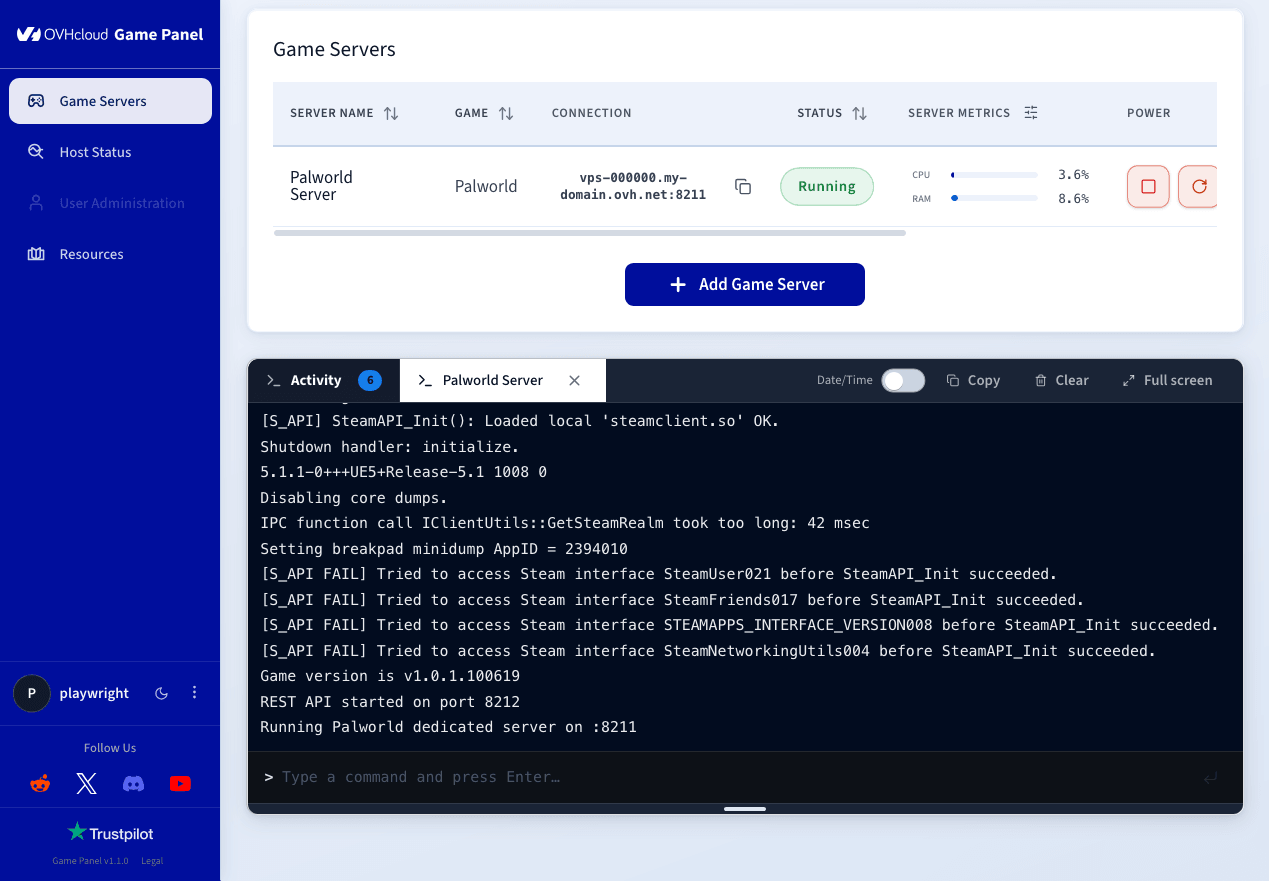Click the Activity badge showing 6
The image size is (1280, 881).
tap(370, 380)
